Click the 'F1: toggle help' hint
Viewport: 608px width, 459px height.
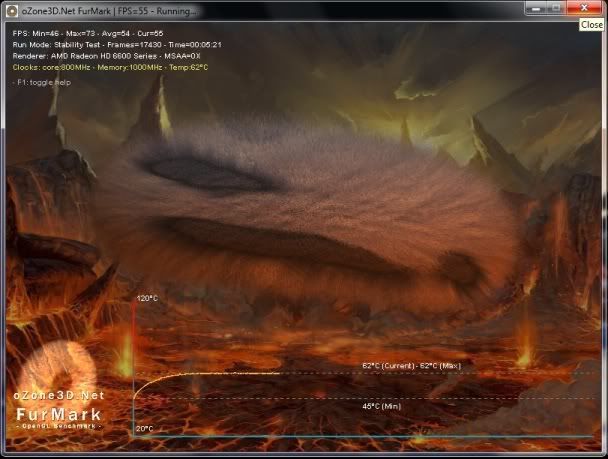[41, 82]
